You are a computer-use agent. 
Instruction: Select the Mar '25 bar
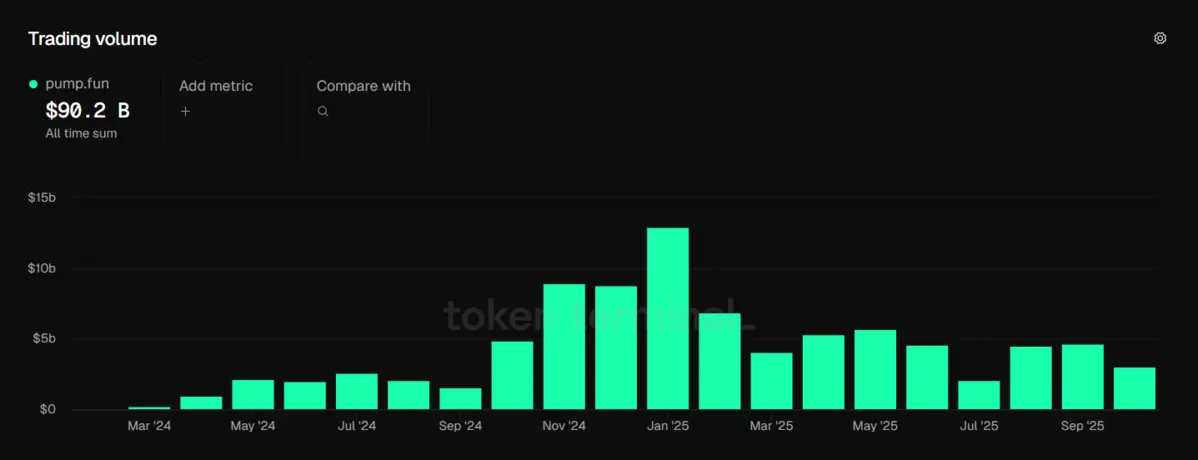coord(771,380)
